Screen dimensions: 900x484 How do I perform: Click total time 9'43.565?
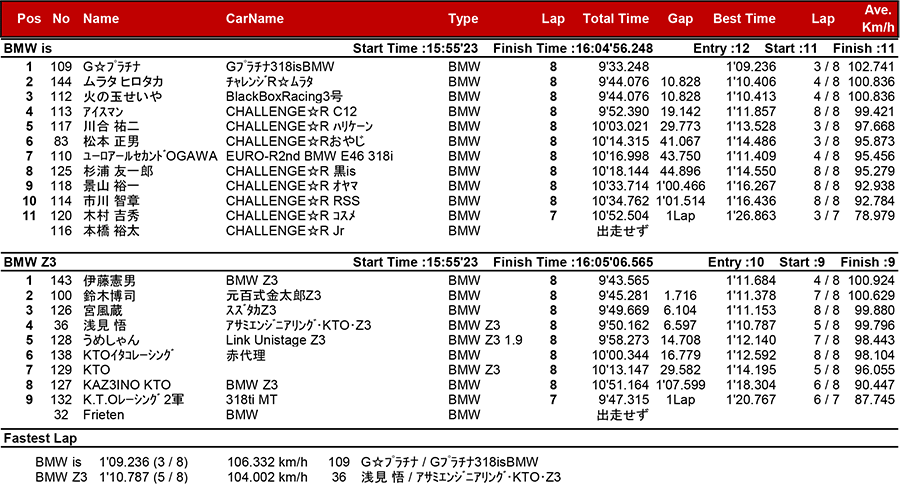tap(623, 281)
